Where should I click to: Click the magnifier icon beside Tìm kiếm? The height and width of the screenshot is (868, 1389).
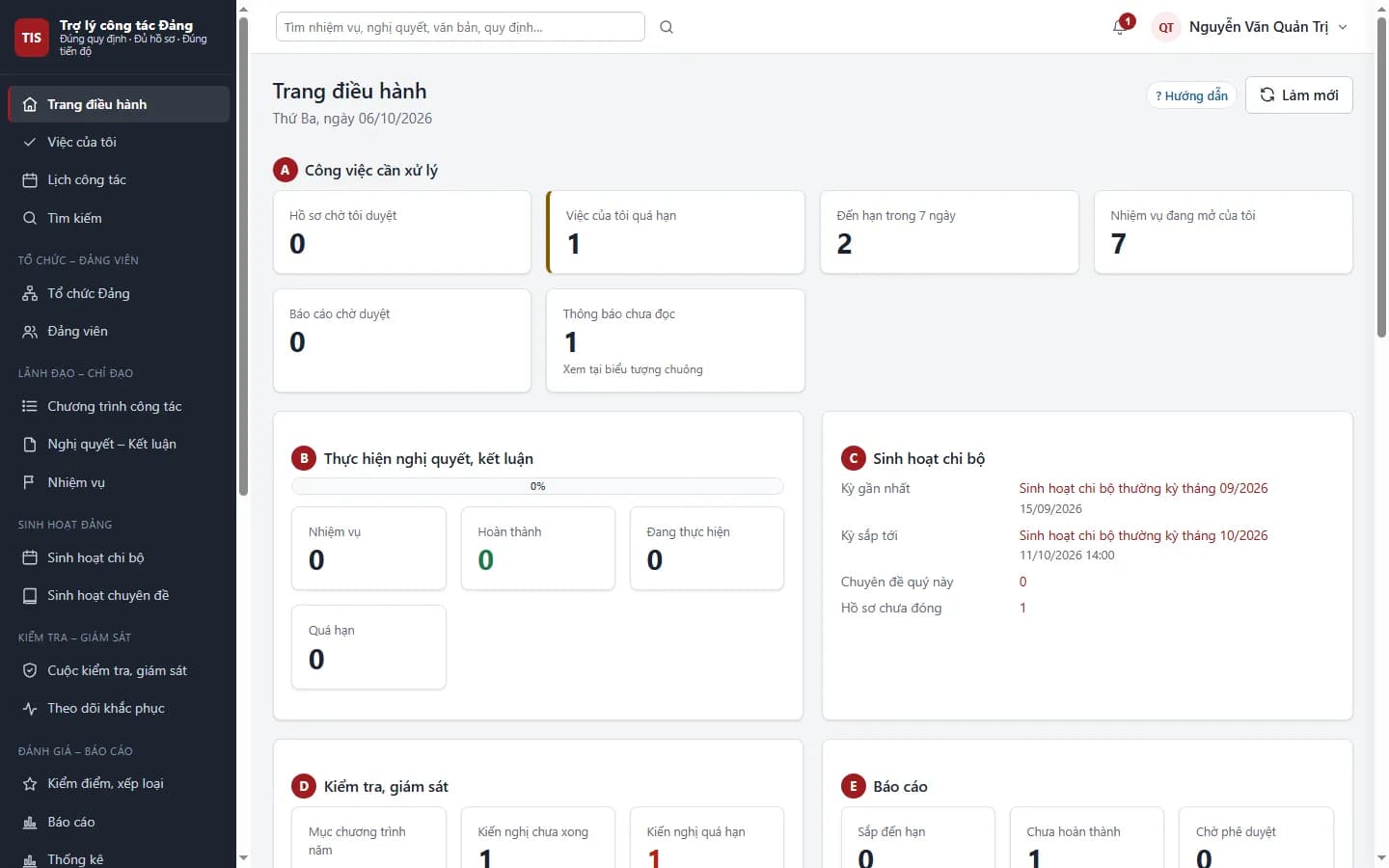coord(30,218)
